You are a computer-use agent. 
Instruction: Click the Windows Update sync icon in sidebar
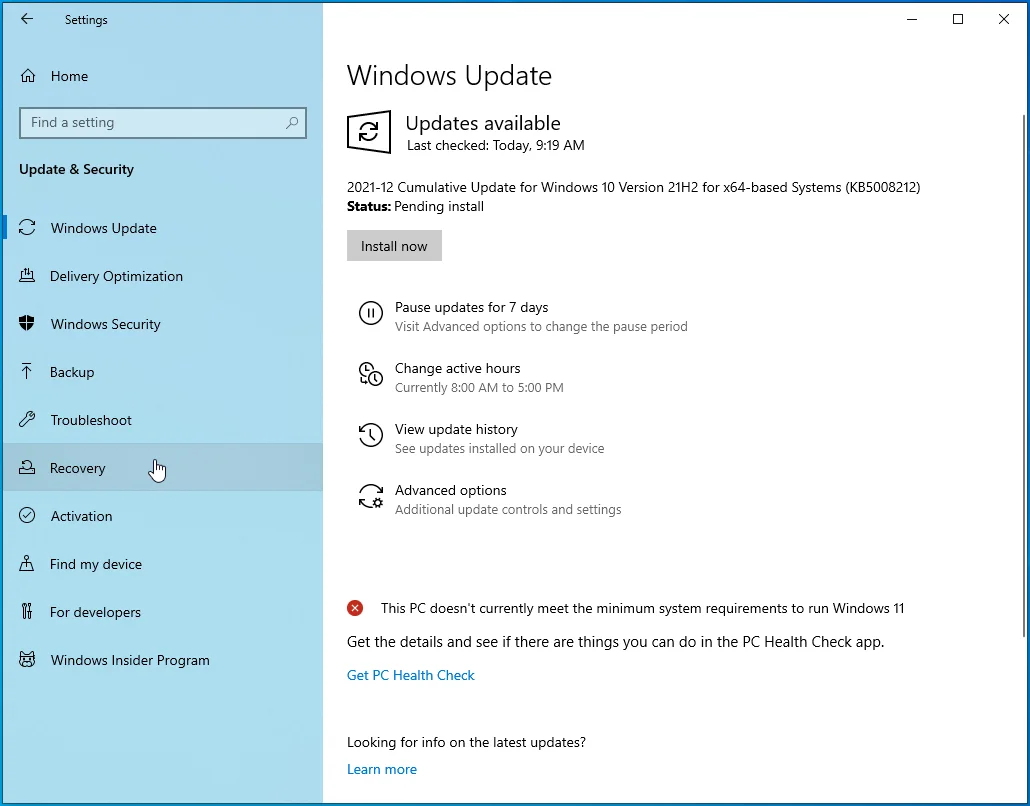tap(27, 227)
